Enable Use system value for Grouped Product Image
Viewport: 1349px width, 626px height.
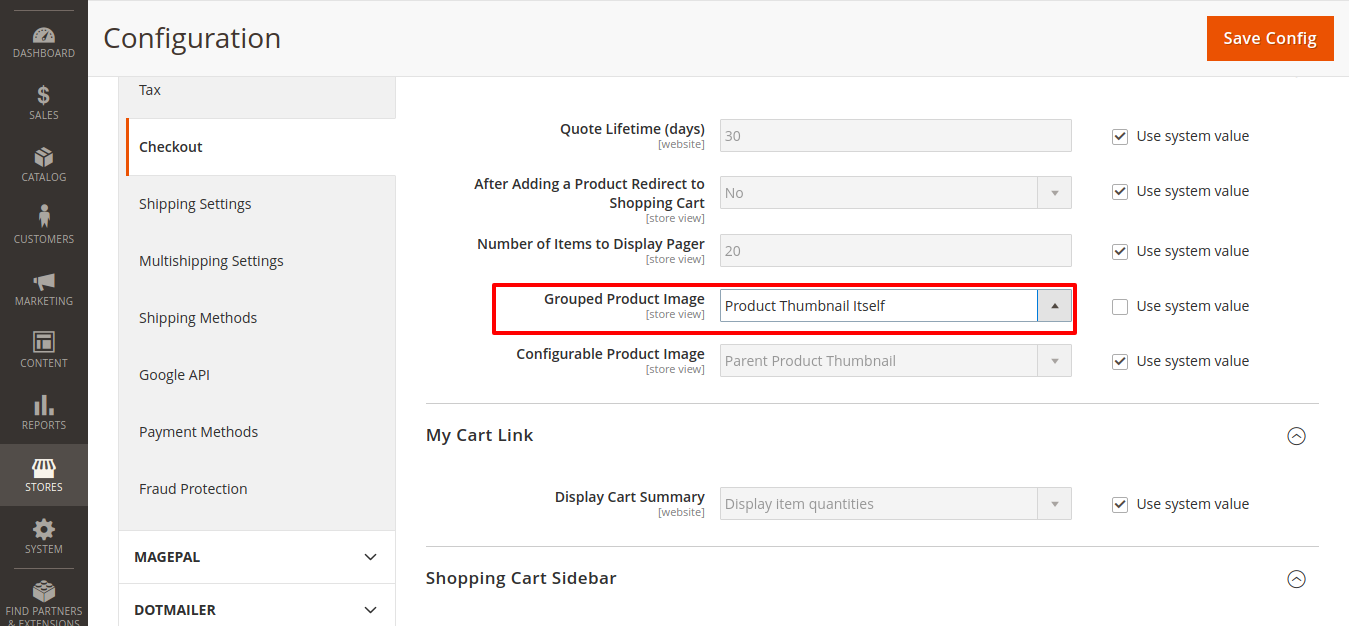click(x=1119, y=306)
